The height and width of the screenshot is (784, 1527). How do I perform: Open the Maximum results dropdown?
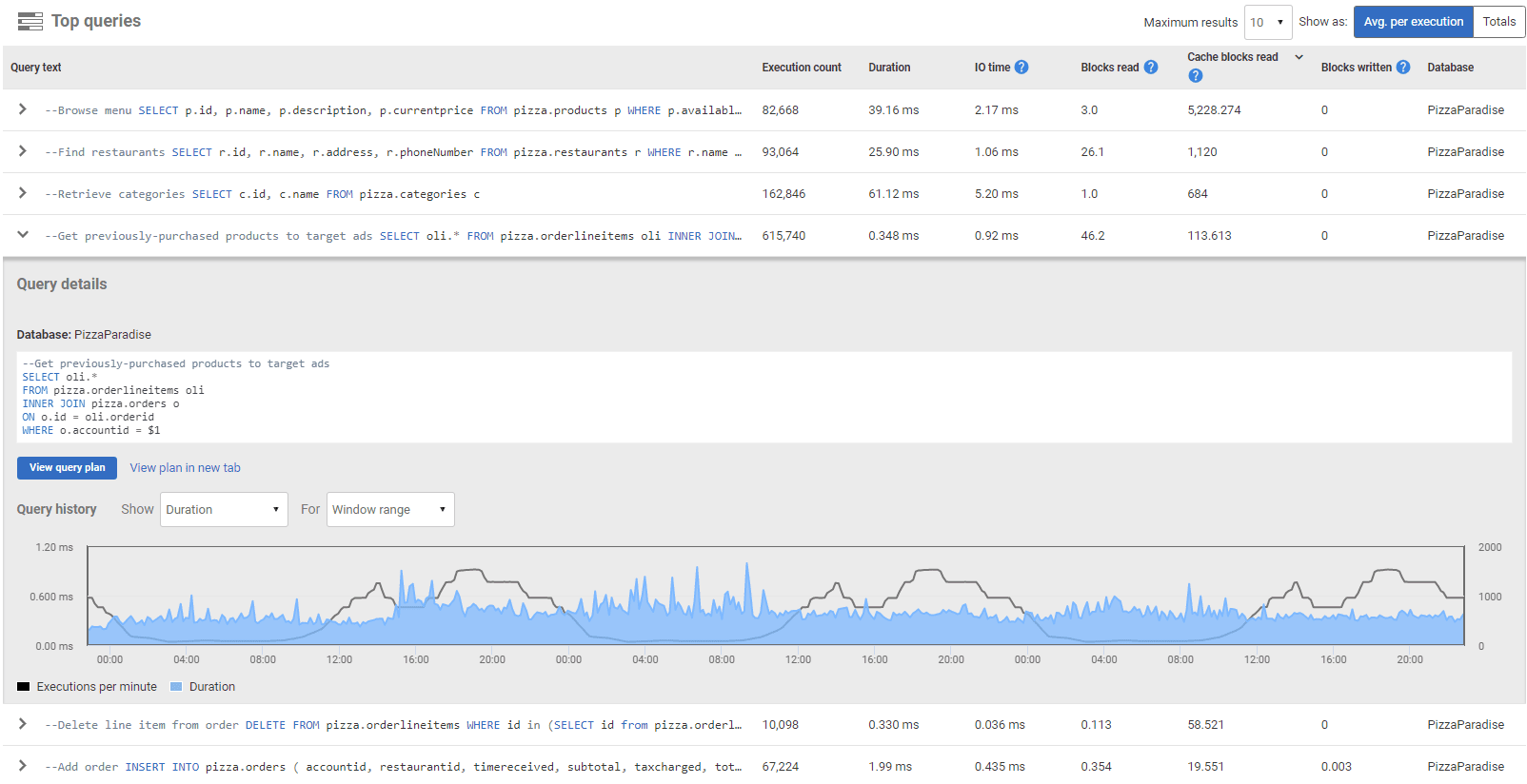point(1267,23)
